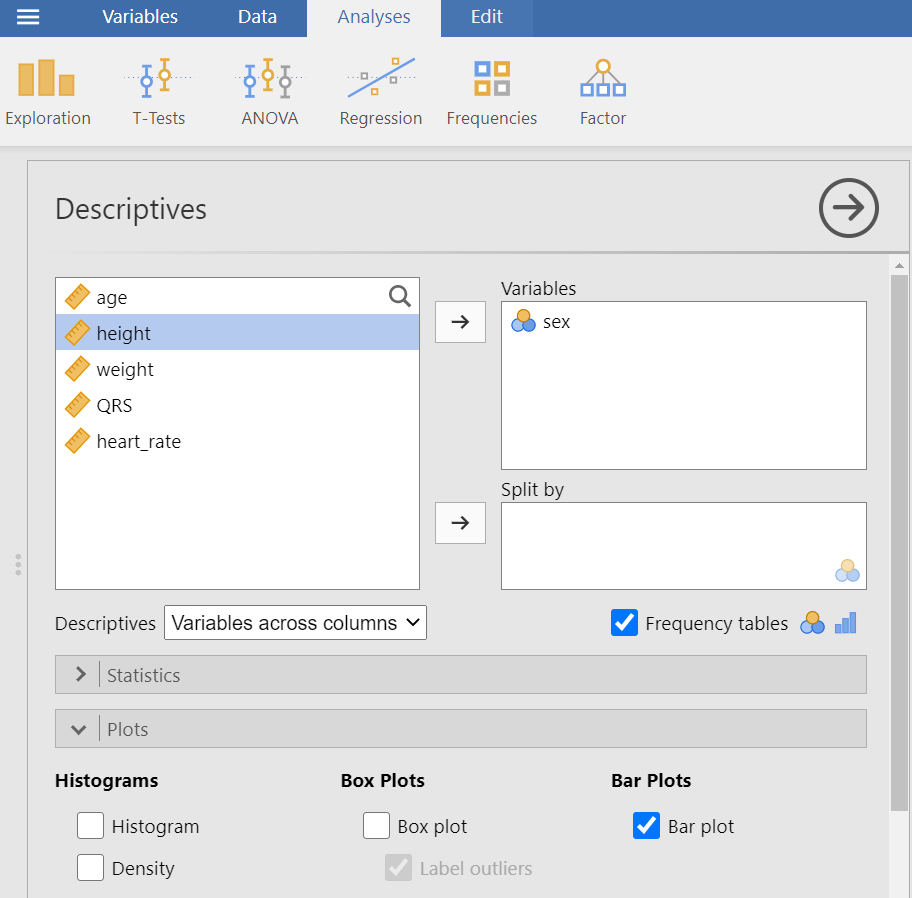Image resolution: width=912 pixels, height=898 pixels.
Task: Open the Factor analysis menu
Action: (602, 92)
